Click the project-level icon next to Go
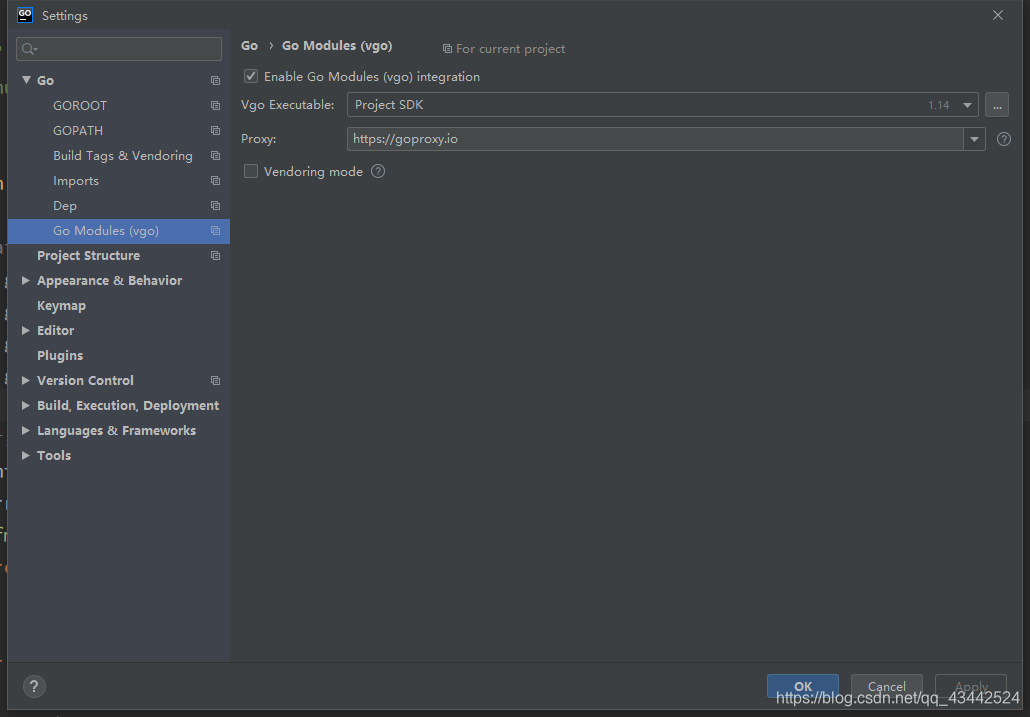Viewport: 1030px width, 717px height. 215,80
